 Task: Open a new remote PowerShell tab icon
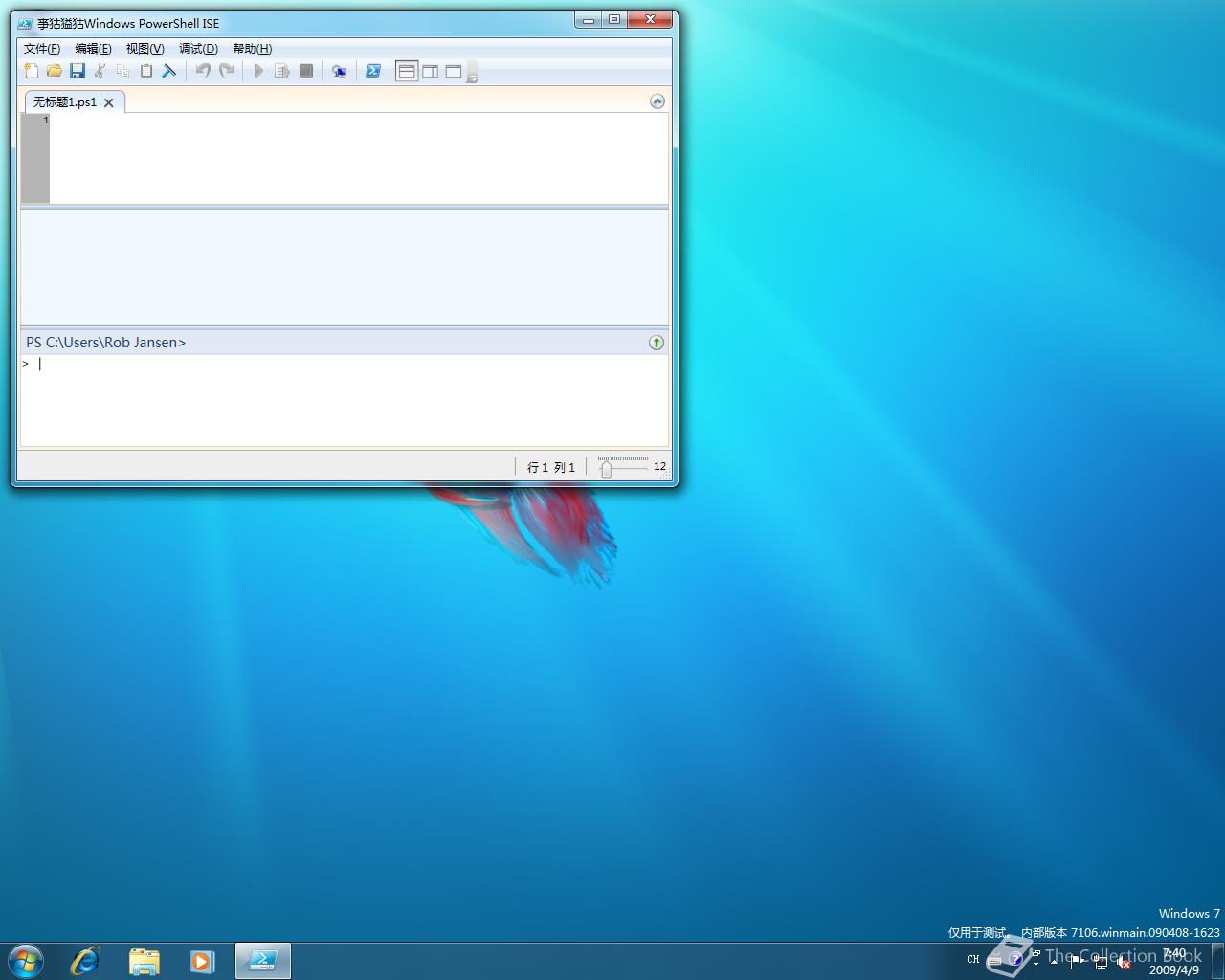(x=339, y=71)
